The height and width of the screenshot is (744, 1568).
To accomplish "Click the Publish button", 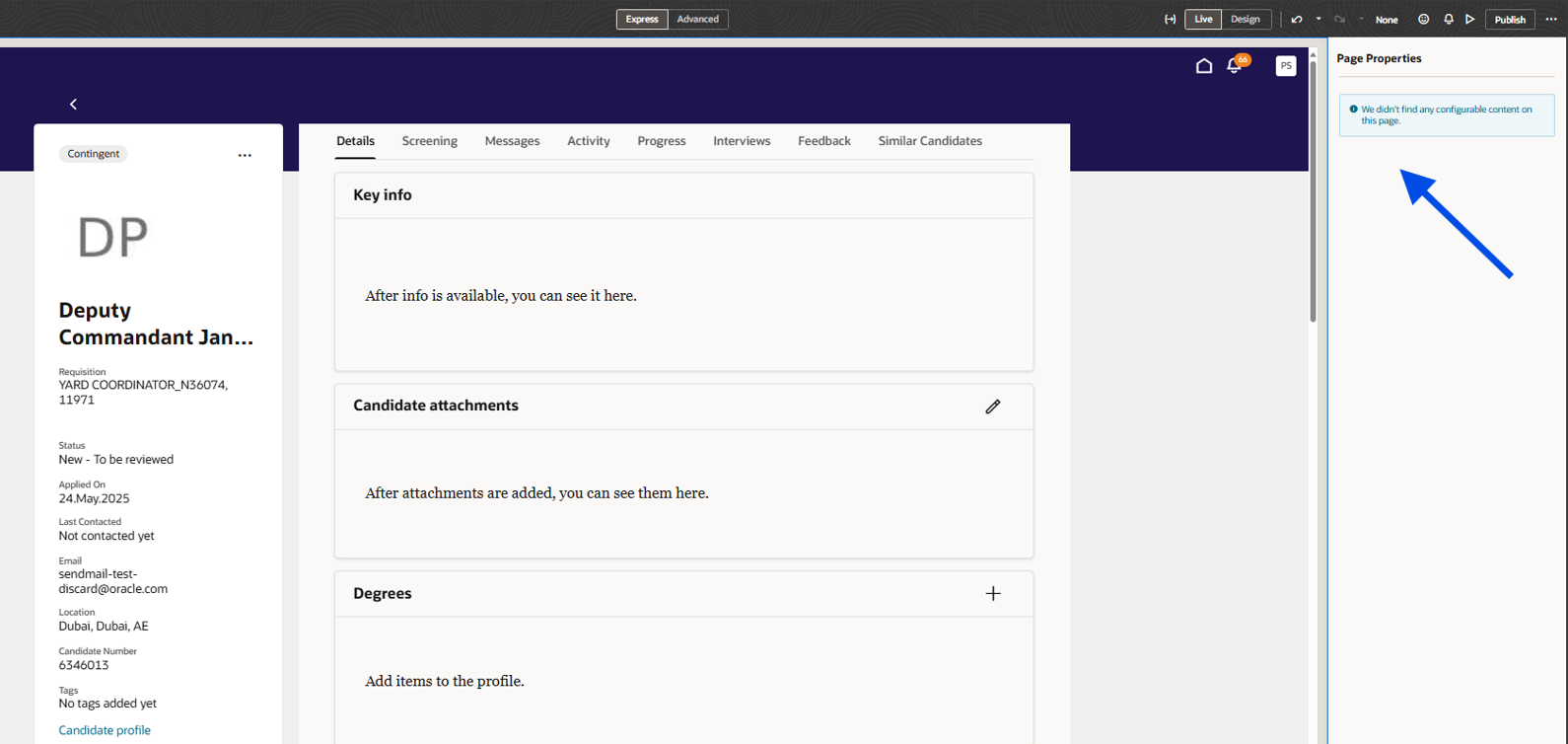I will click(1510, 20).
